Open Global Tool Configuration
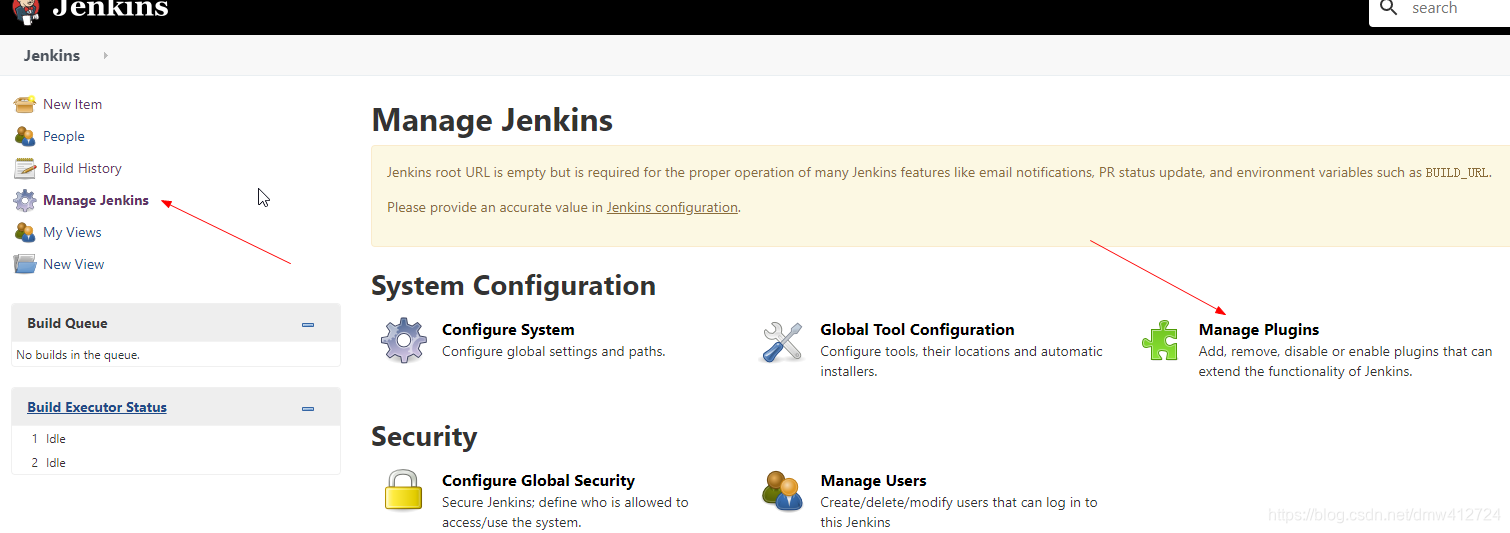The image size is (1510, 533). pyautogui.click(x=917, y=329)
